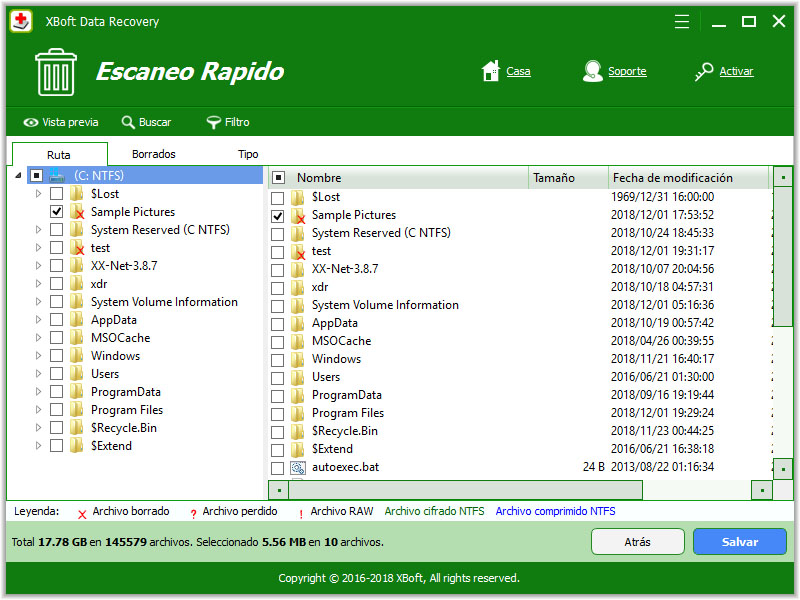The height and width of the screenshot is (600, 800).
Task: Click the horizontal scrollbar left arrow
Action: click(279, 490)
